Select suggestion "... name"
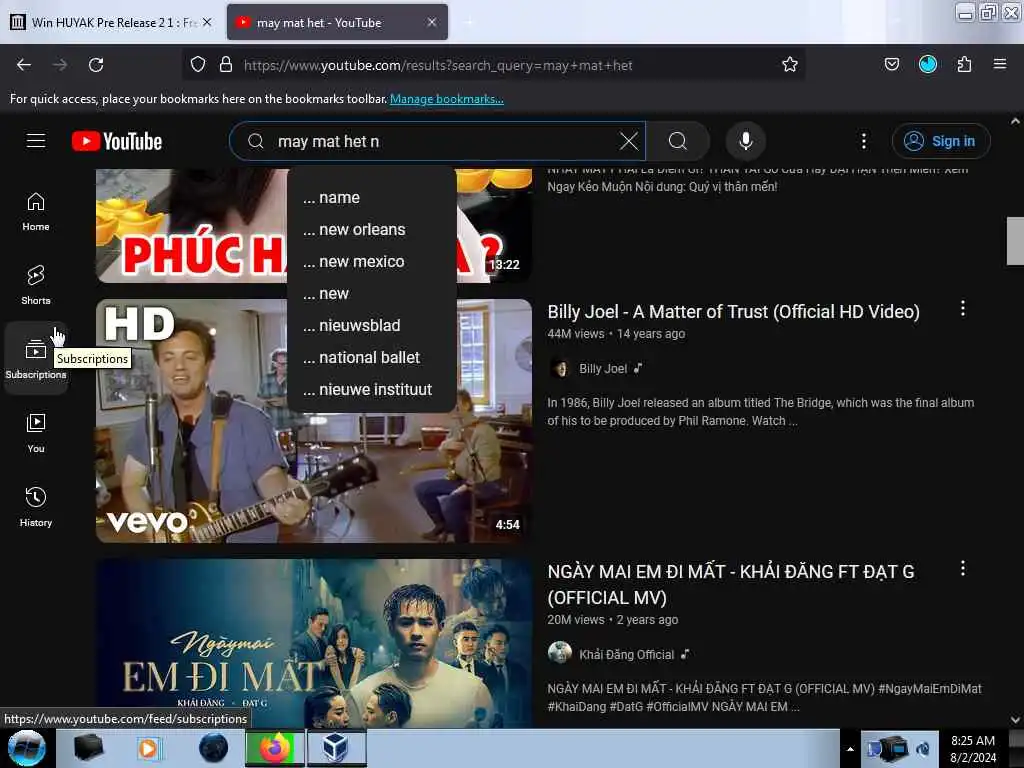Screen dimensions: 1024x768 [x=372, y=197]
